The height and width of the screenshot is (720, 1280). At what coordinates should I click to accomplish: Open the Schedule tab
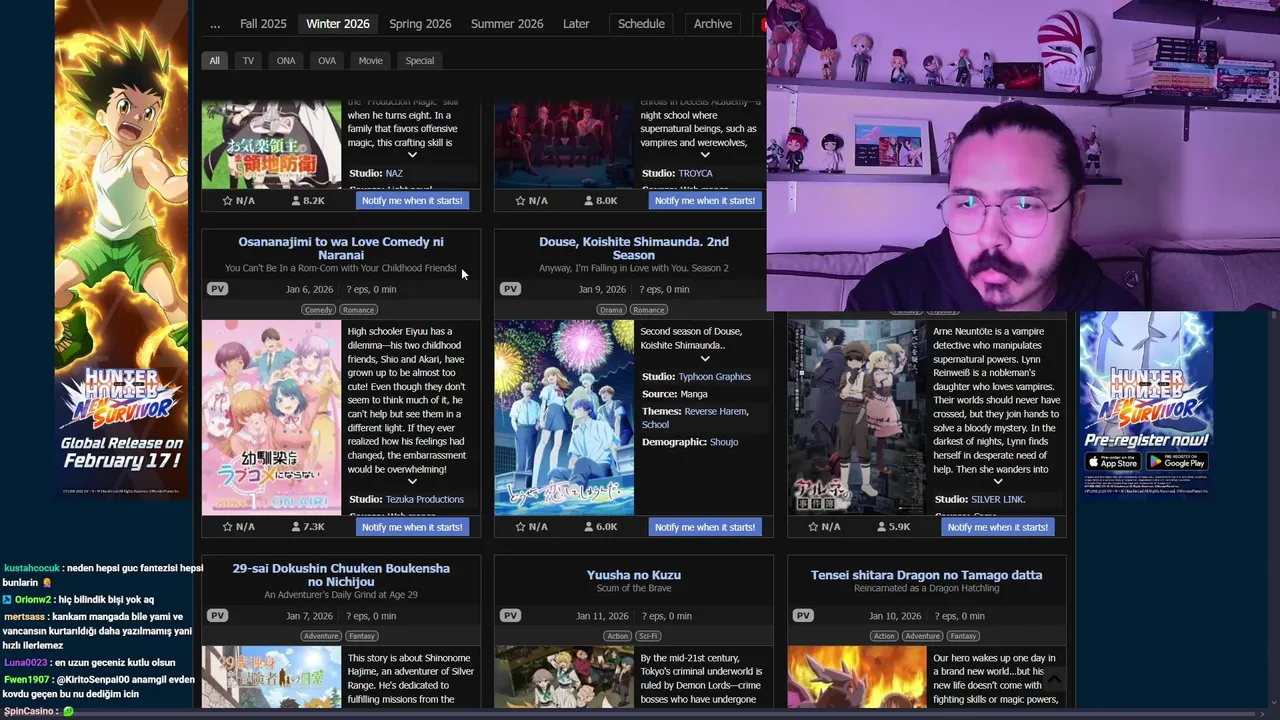click(x=641, y=24)
